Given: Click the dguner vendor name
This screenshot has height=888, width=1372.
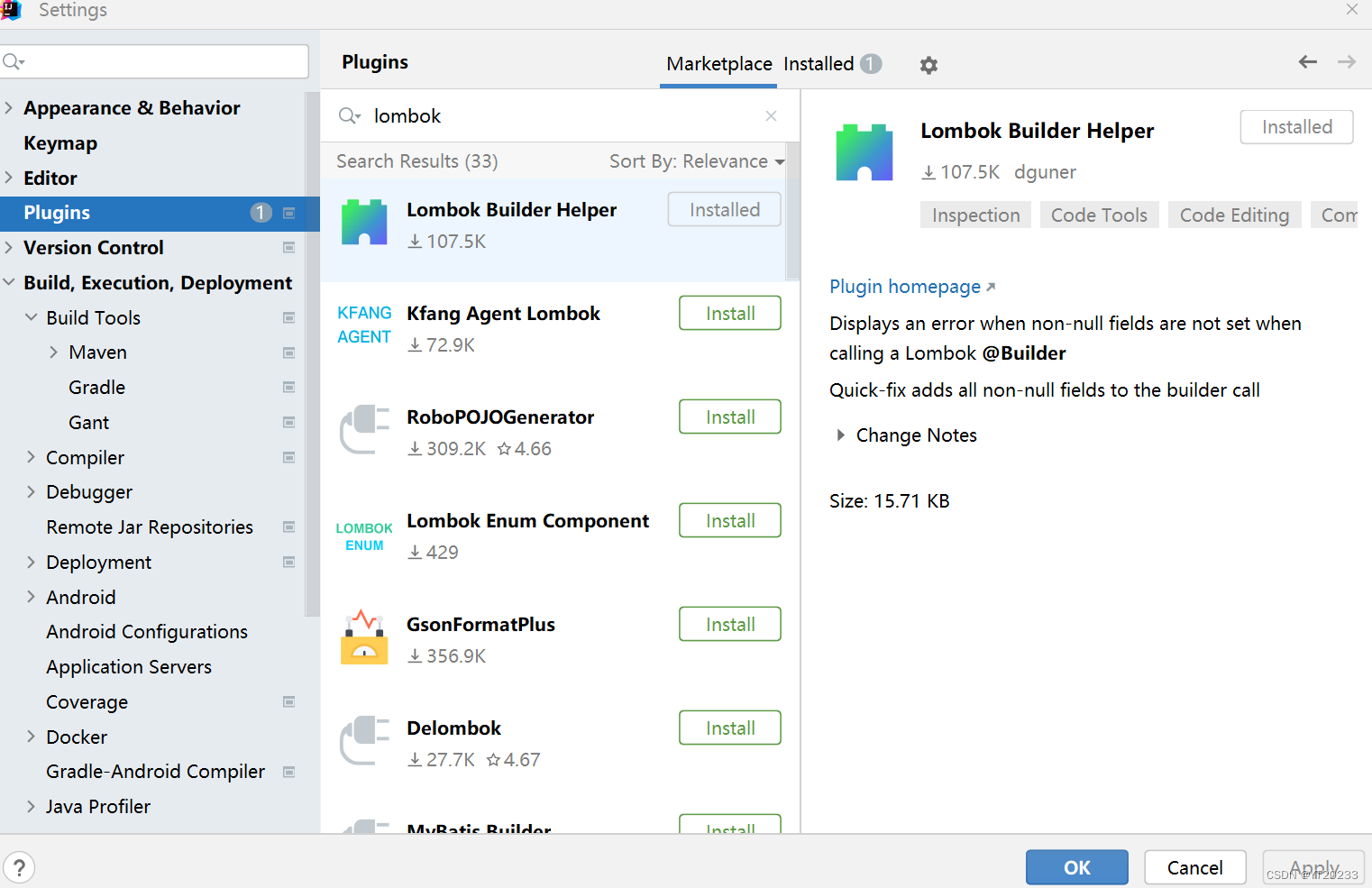Looking at the screenshot, I should pyautogui.click(x=1045, y=172).
